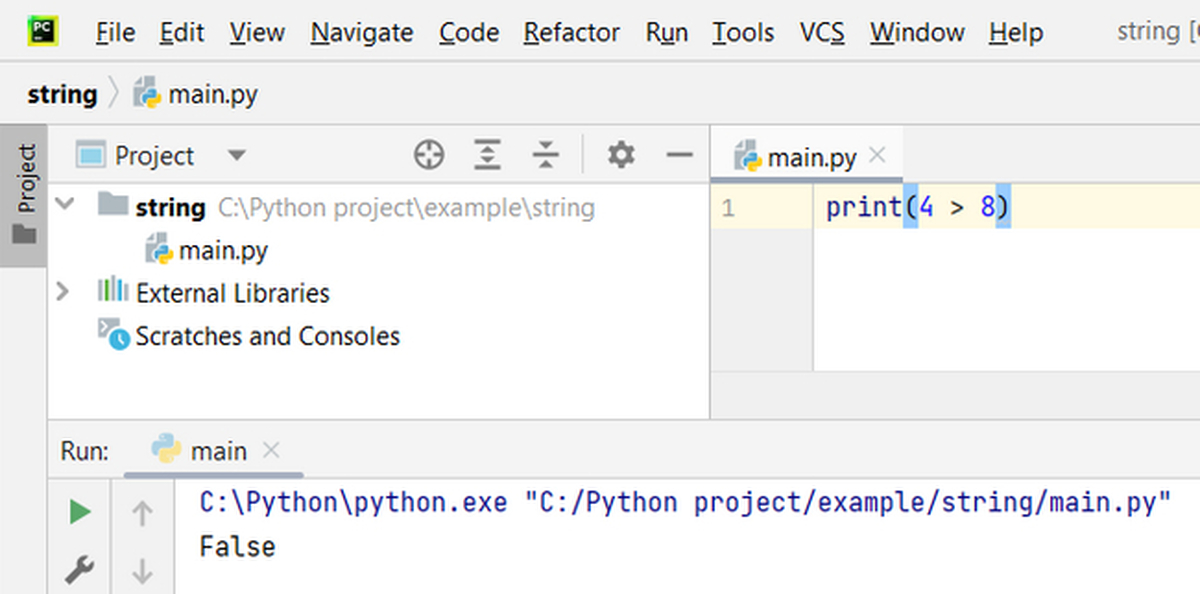1200x594 pixels.
Task: Click the down arrow in Run console
Action: click(143, 571)
